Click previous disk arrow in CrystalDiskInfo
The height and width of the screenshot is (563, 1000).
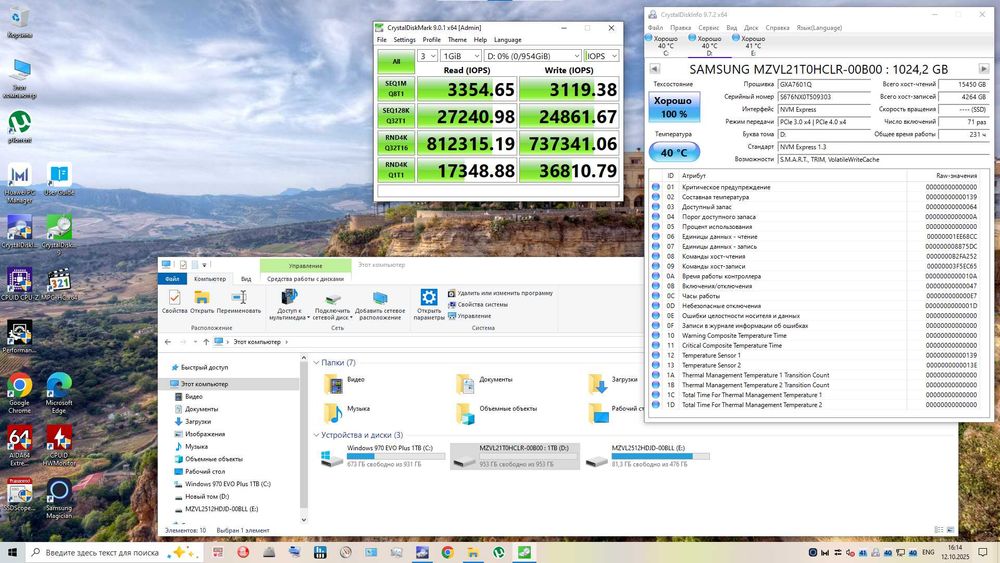coord(654,69)
